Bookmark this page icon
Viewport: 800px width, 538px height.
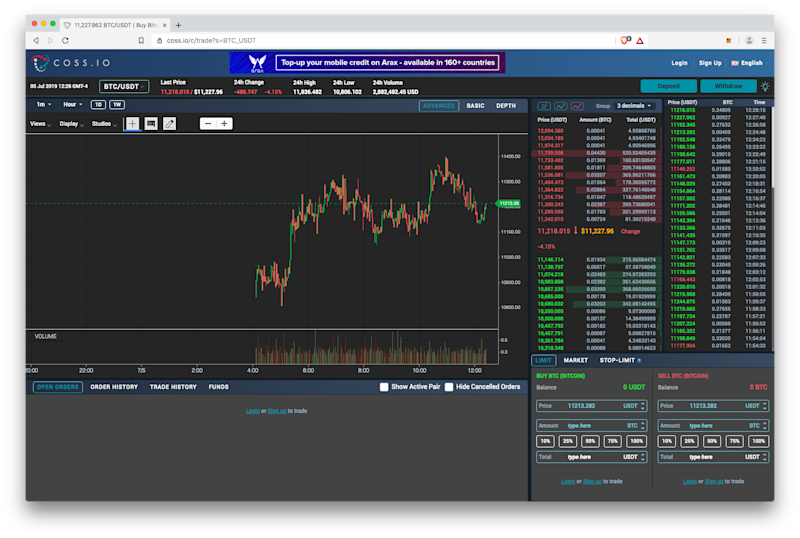coord(141,40)
